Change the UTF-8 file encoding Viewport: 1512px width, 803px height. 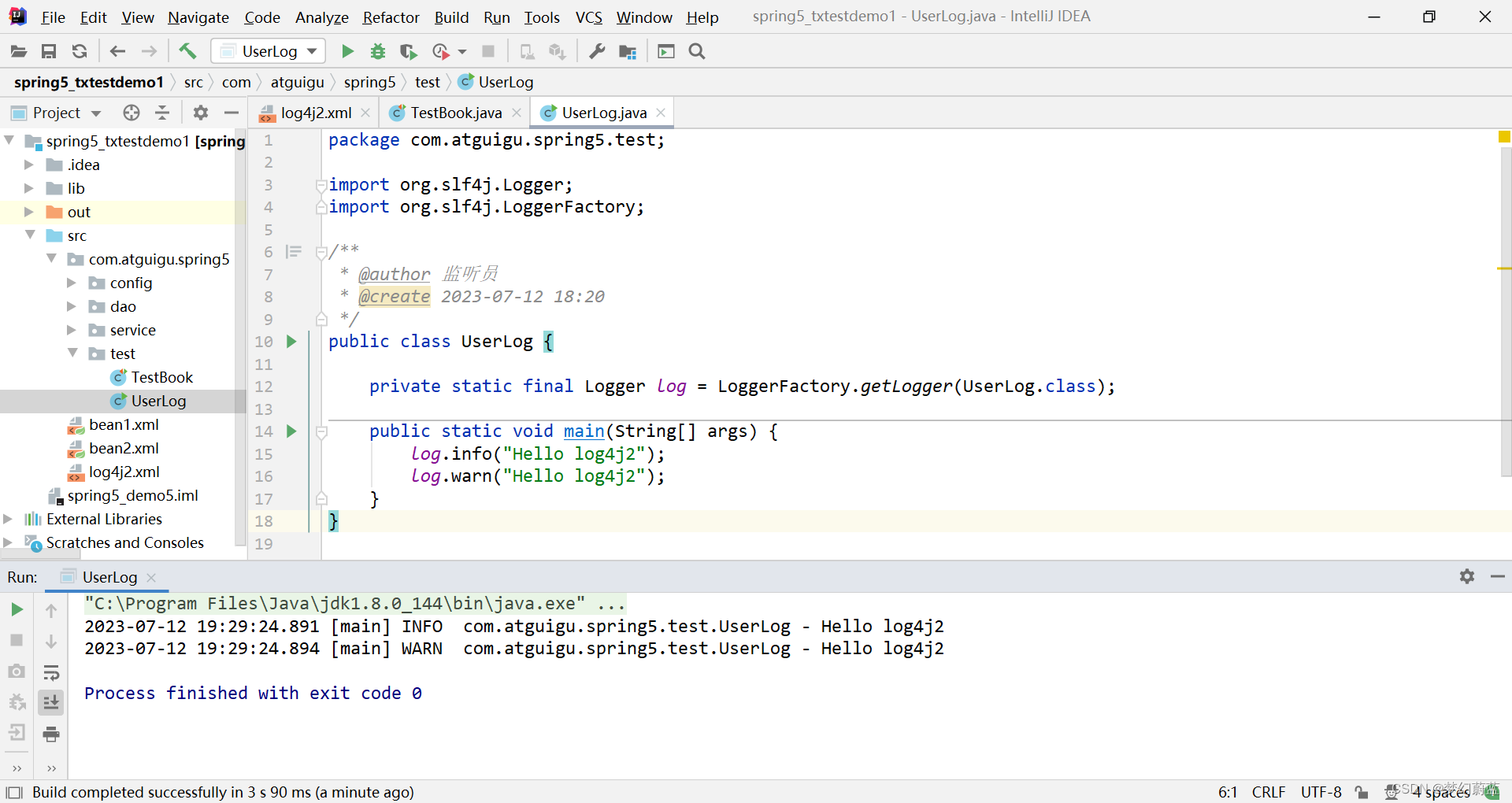coord(1321,792)
